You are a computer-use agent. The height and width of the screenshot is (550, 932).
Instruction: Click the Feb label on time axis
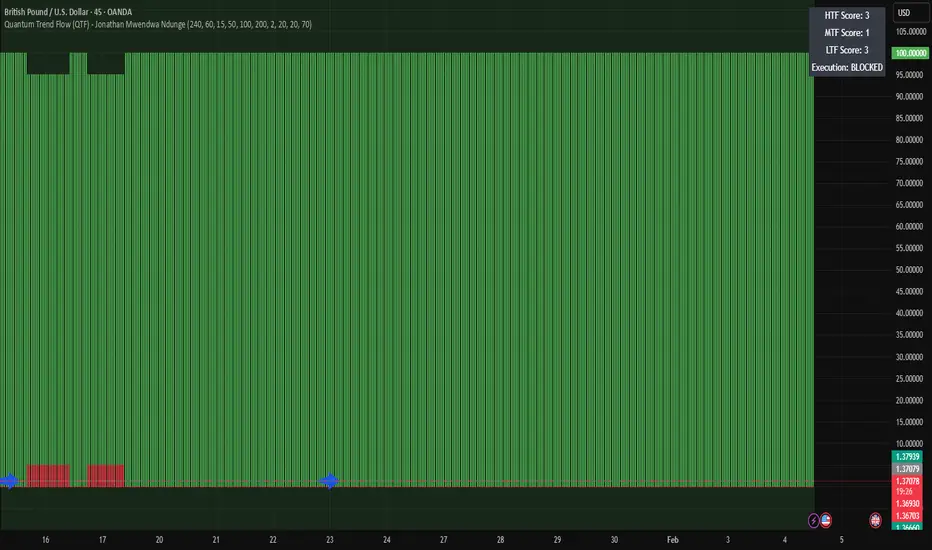click(672, 540)
